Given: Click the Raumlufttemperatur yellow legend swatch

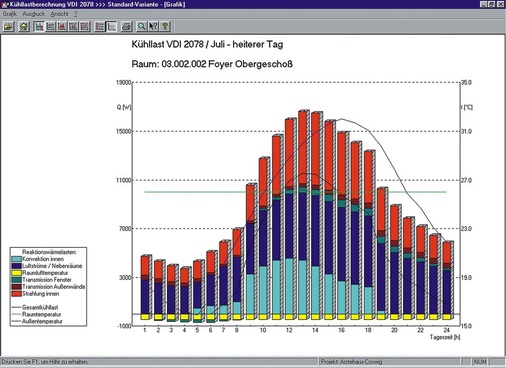Looking at the screenshot, I should pyautogui.click(x=17, y=273).
